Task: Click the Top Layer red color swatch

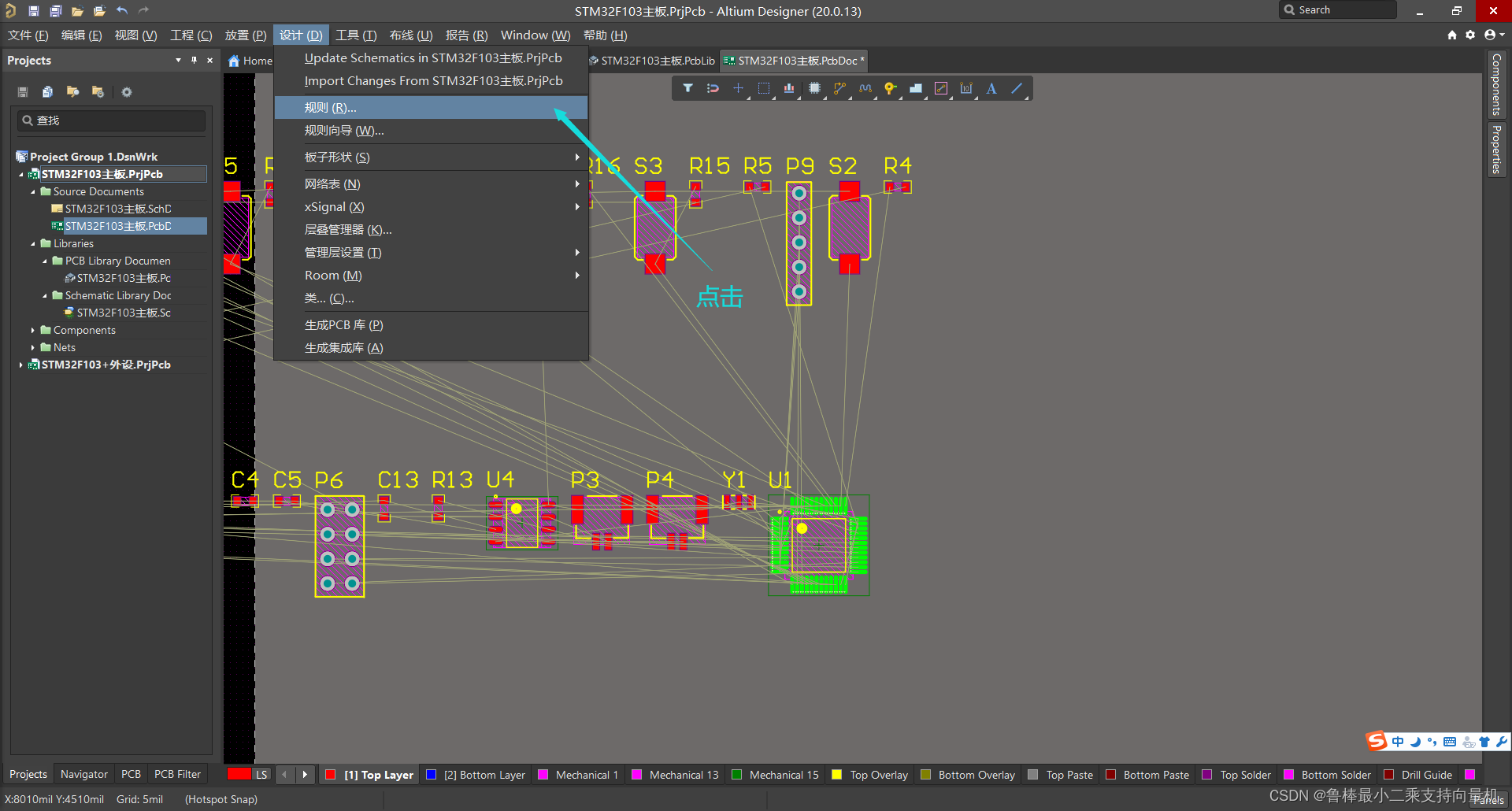Action: coord(331,775)
